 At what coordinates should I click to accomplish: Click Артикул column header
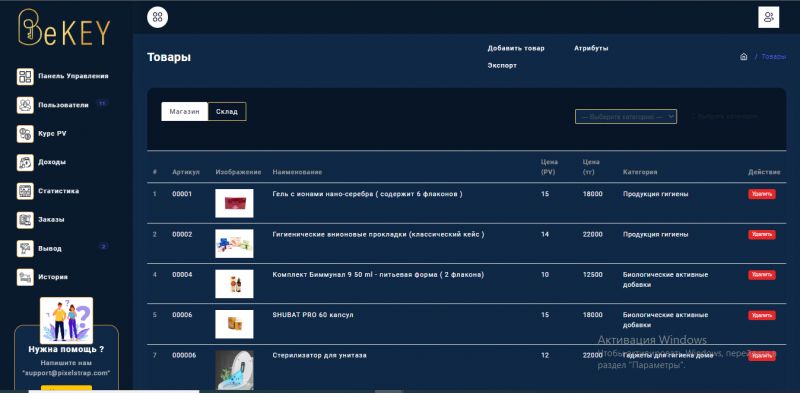click(186, 173)
